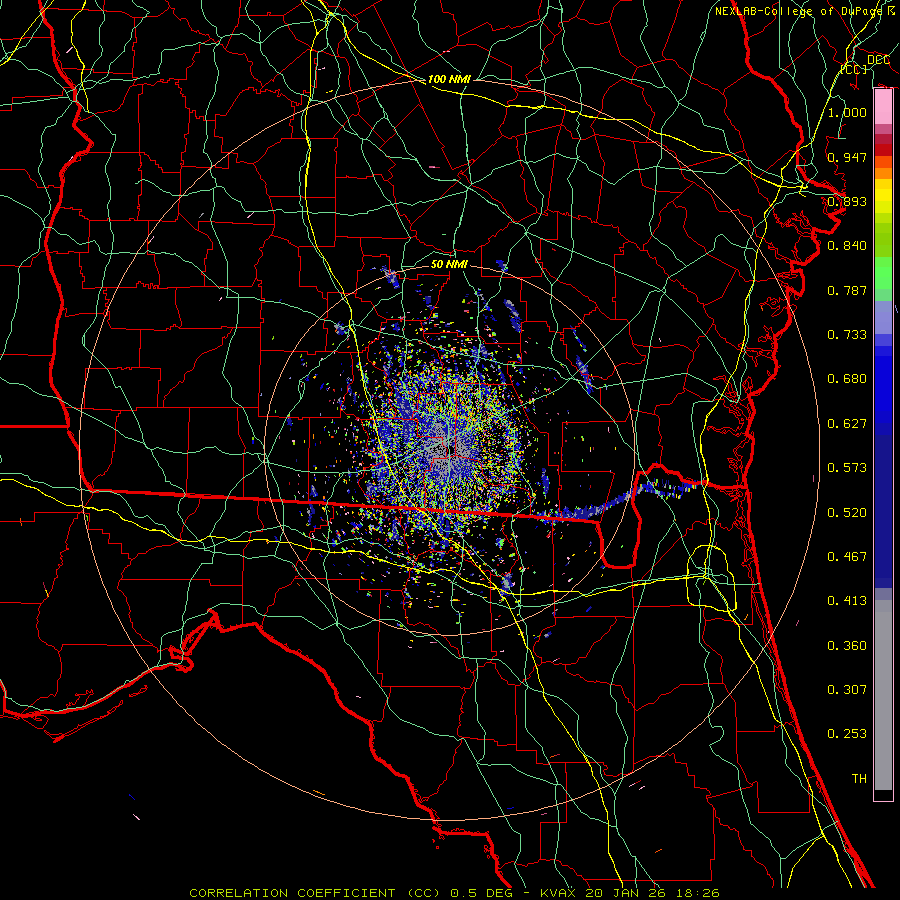This screenshot has height=900, width=900.
Task: Select the 0.467 legend value
Action: (847, 557)
